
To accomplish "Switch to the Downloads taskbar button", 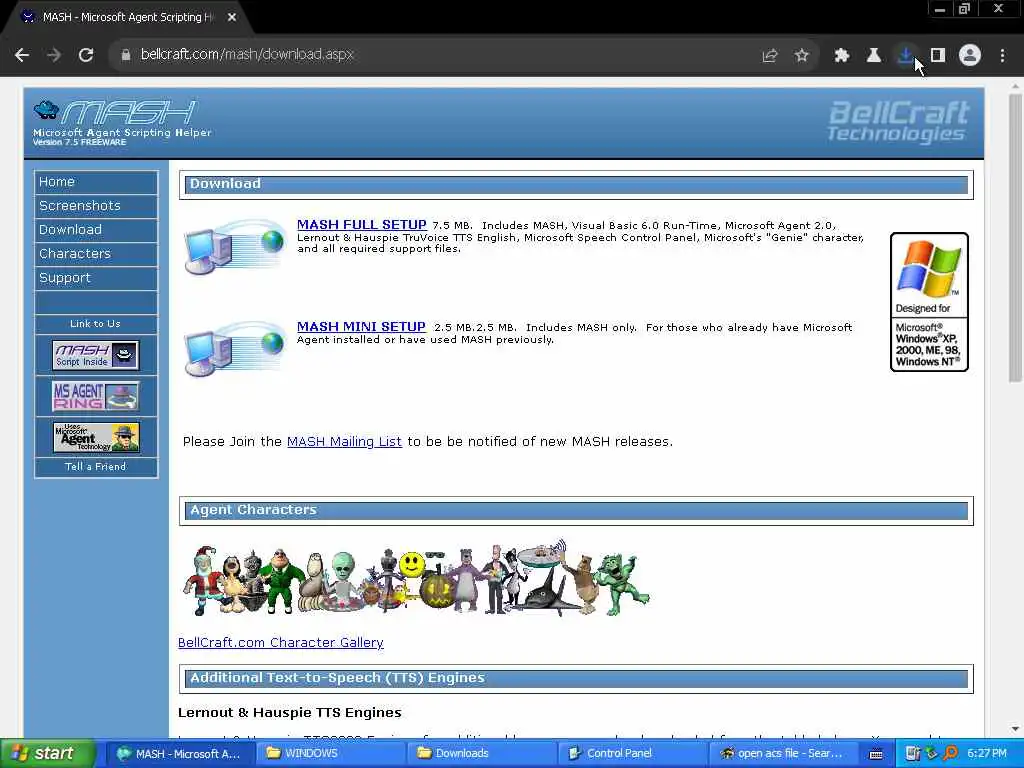I will [481, 754].
